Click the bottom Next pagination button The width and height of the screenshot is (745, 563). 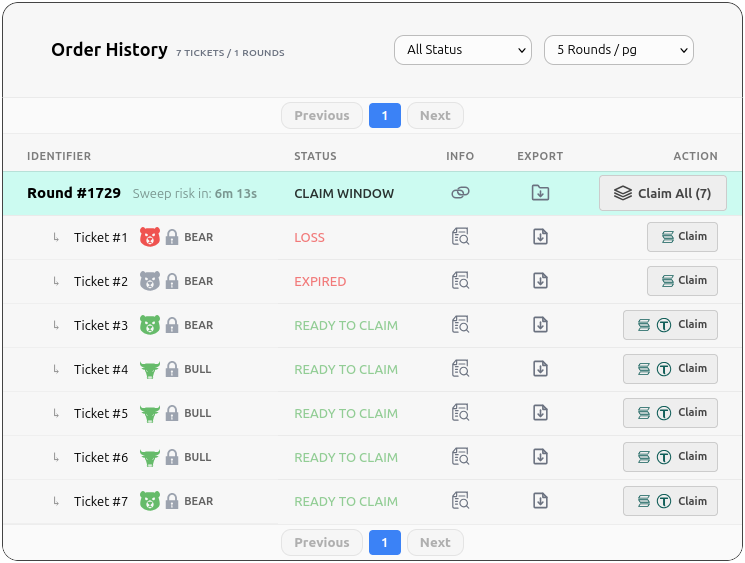point(435,542)
